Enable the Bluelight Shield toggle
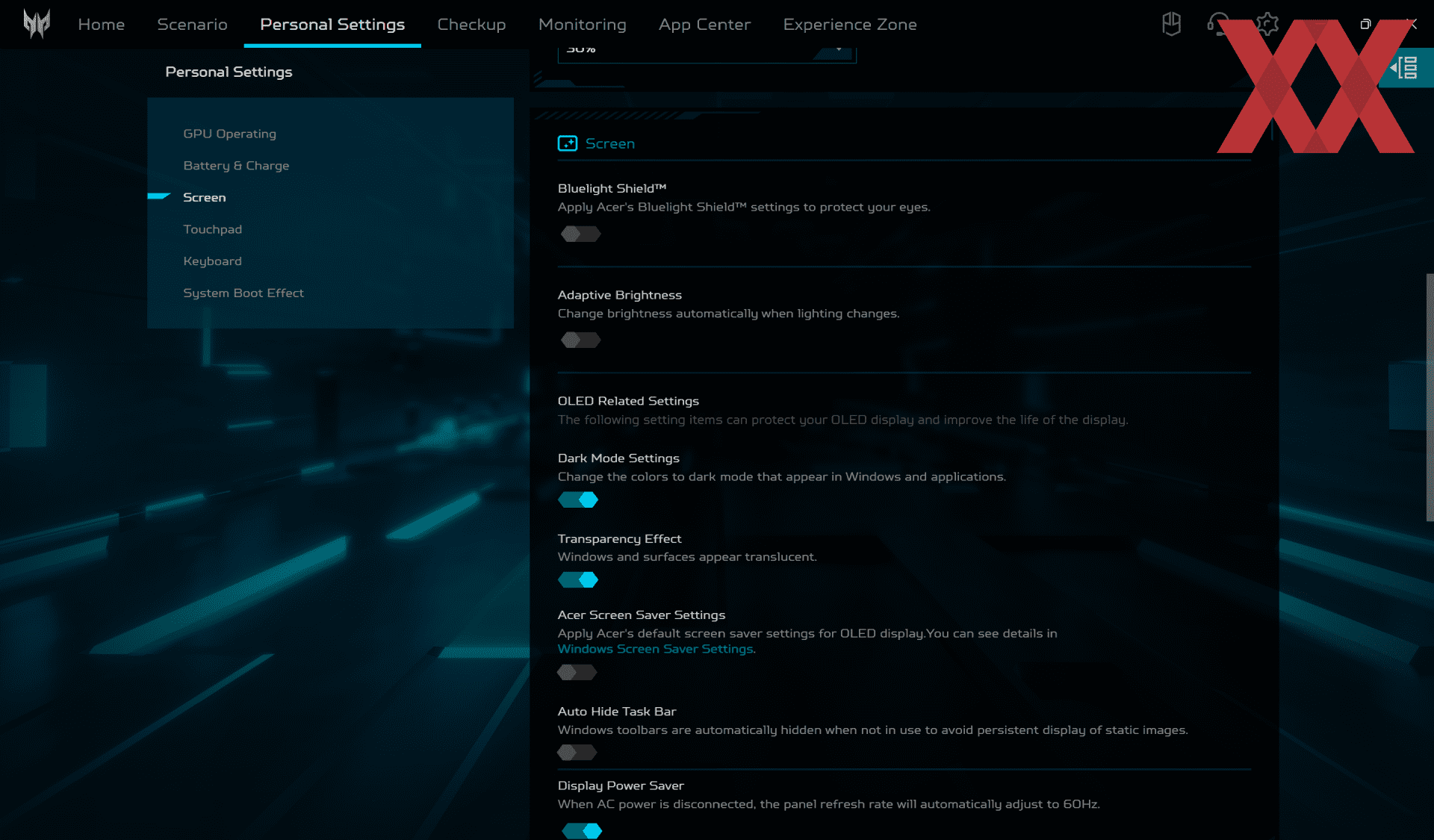This screenshot has height=840, width=1434. [x=580, y=234]
